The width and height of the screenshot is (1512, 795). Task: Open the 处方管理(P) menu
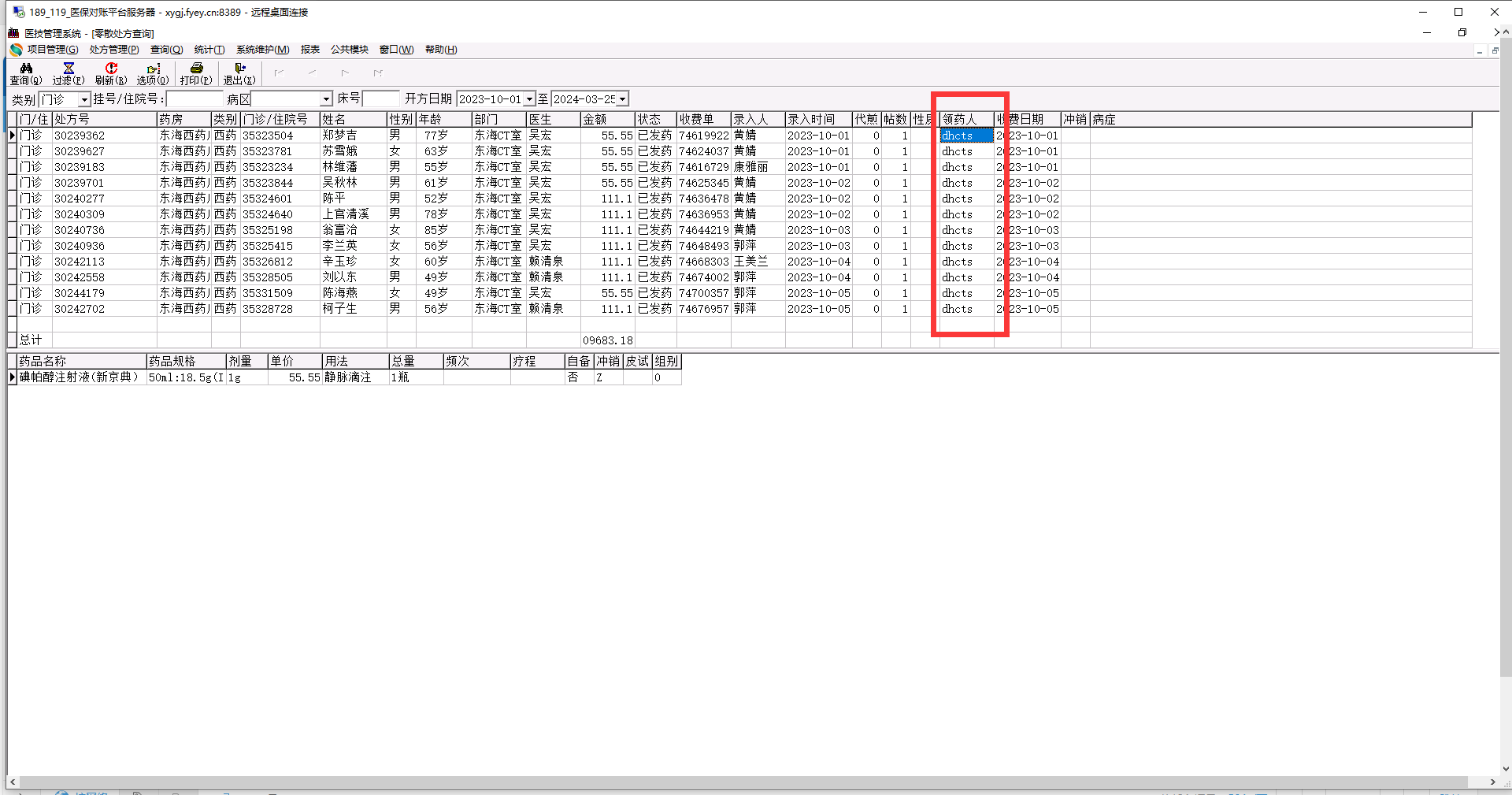point(114,50)
